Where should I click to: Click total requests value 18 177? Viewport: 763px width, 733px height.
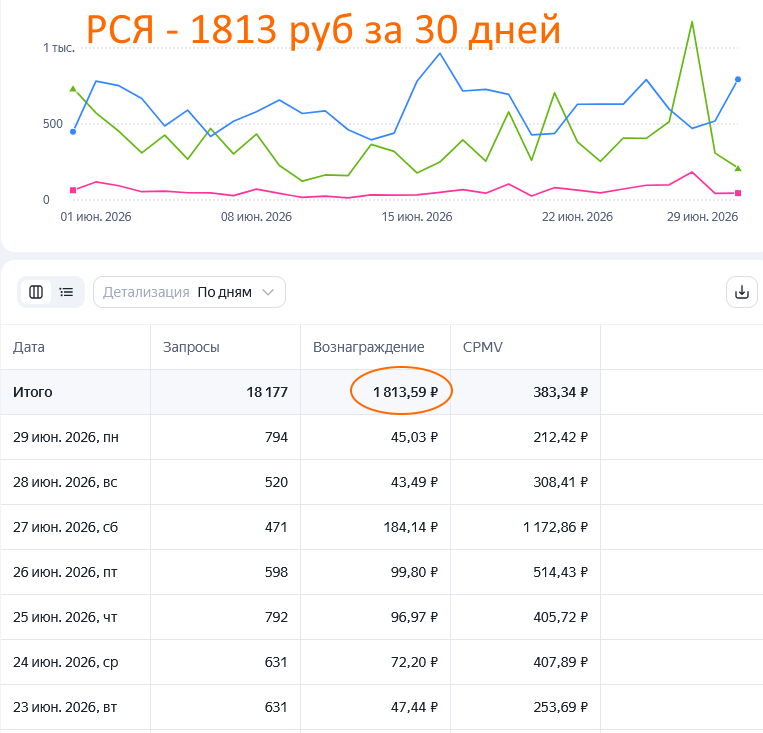[x=267, y=392]
